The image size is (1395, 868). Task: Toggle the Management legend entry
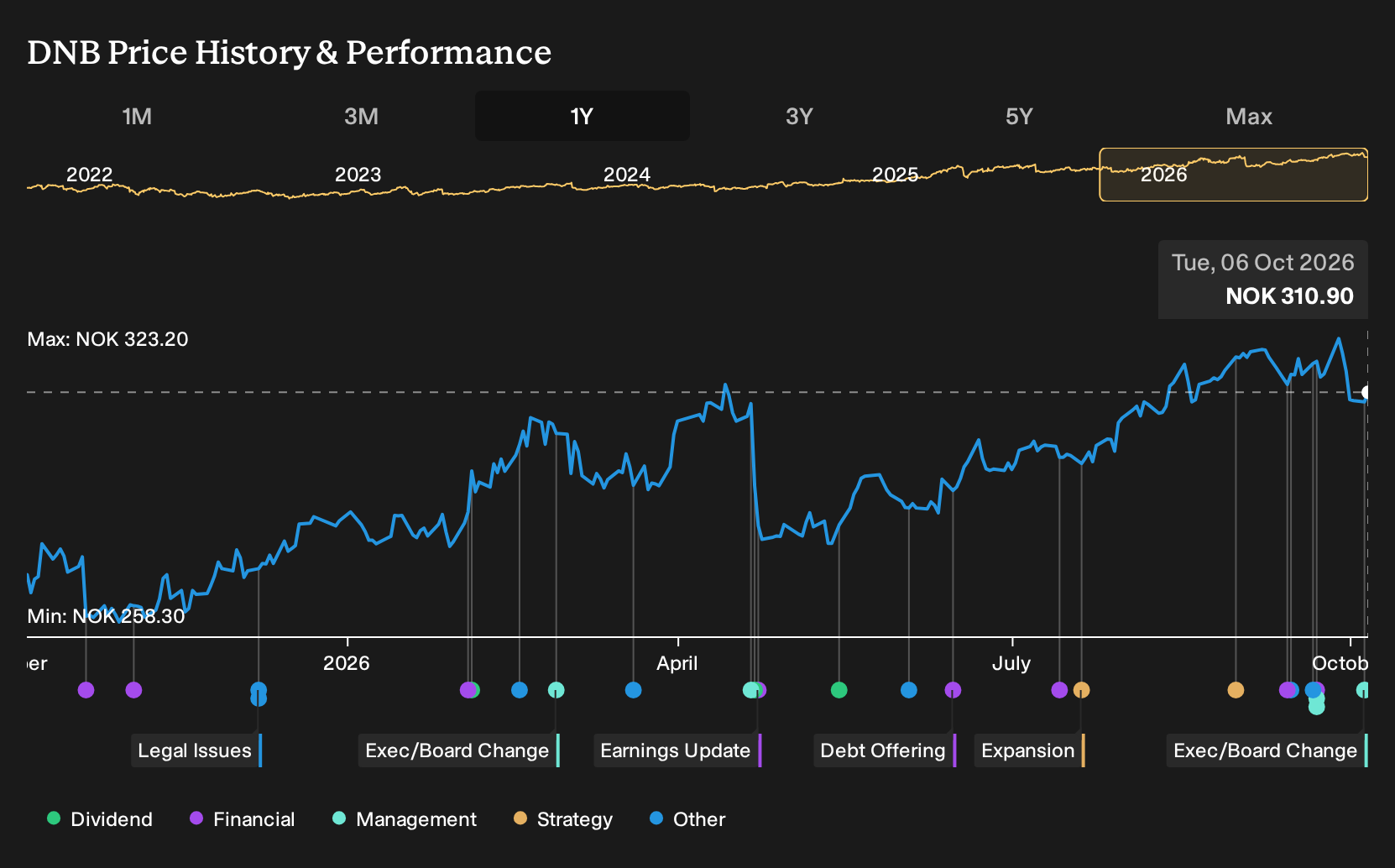click(x=405, y=819)
